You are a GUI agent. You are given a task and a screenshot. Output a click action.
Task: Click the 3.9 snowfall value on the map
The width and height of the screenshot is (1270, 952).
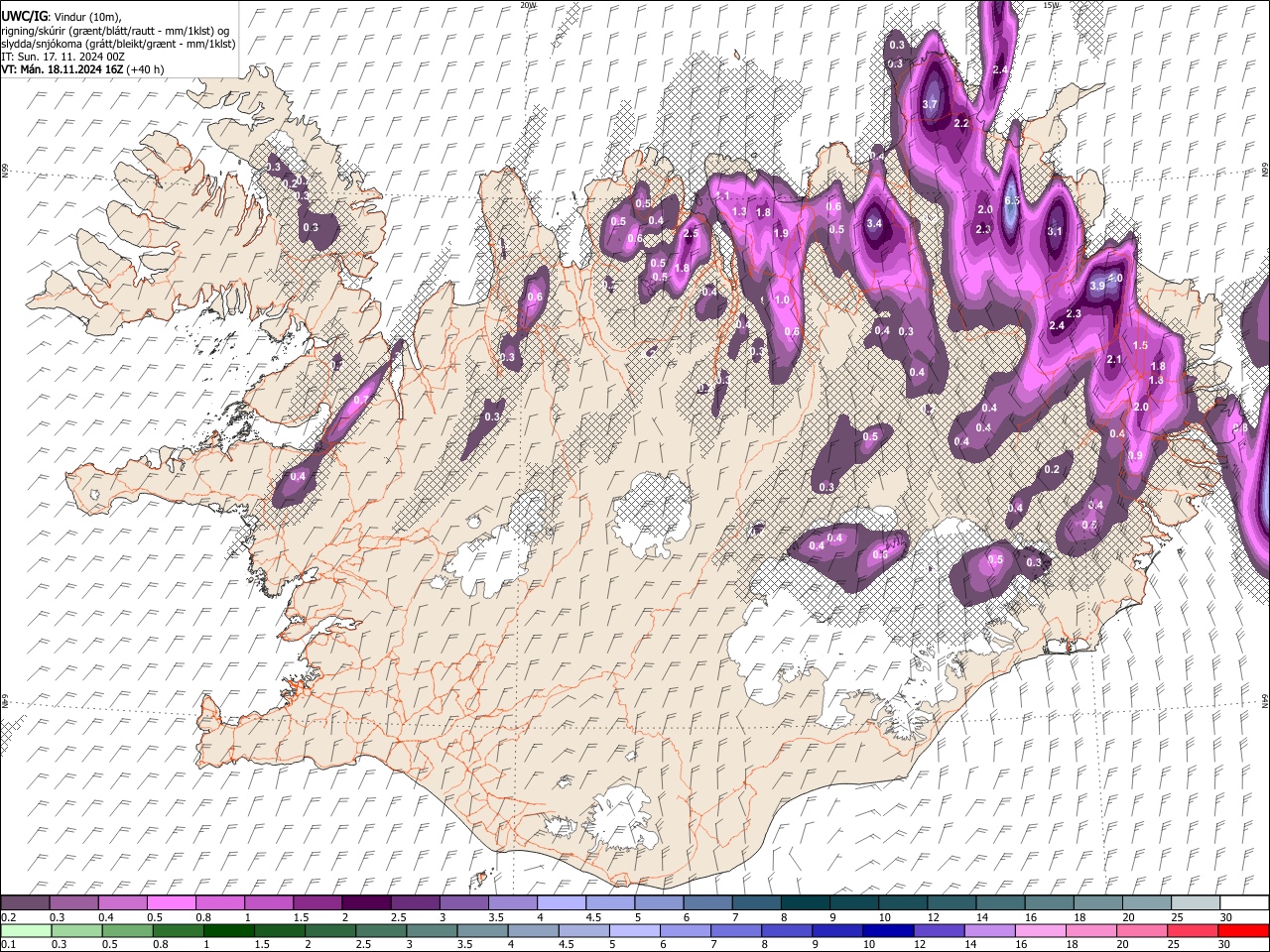[x=1097, y=286]
